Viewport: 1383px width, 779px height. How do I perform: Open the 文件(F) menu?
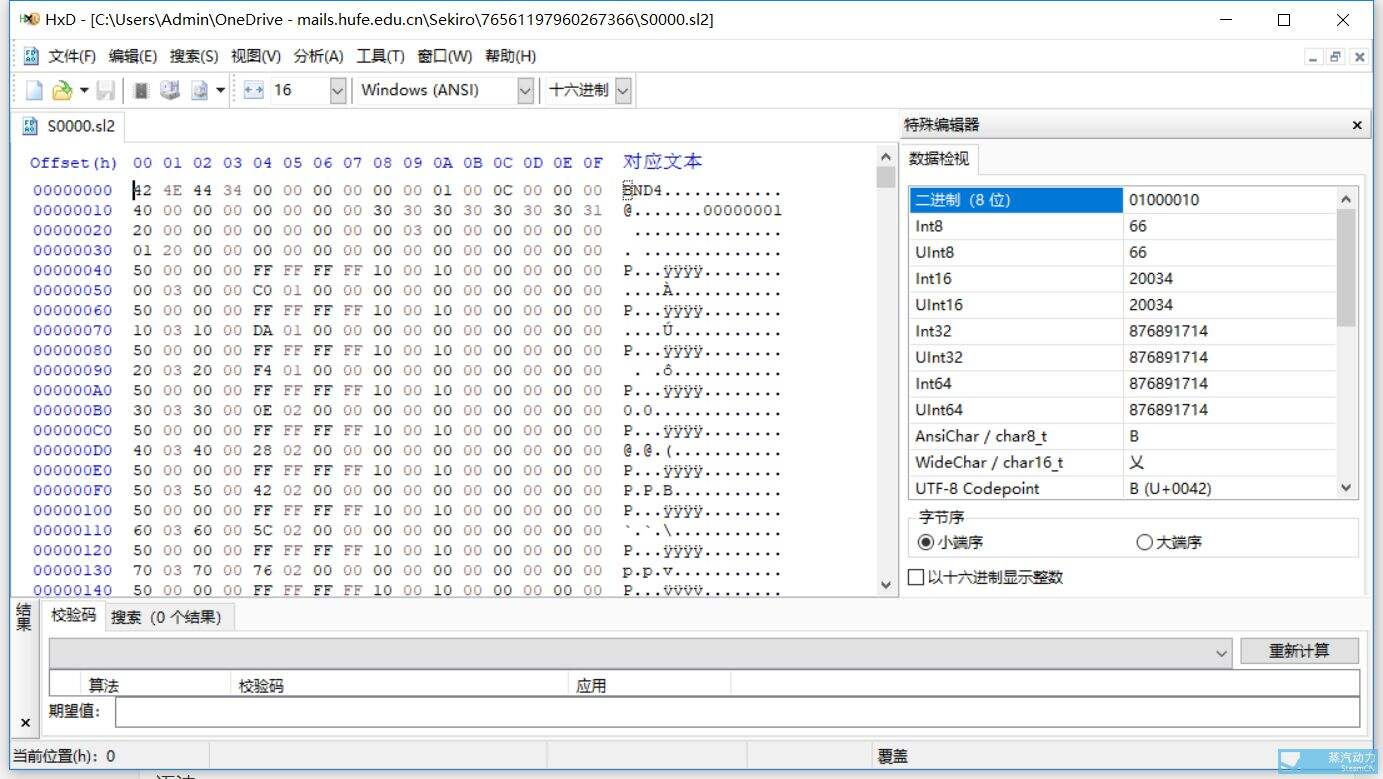click(72, 56)
